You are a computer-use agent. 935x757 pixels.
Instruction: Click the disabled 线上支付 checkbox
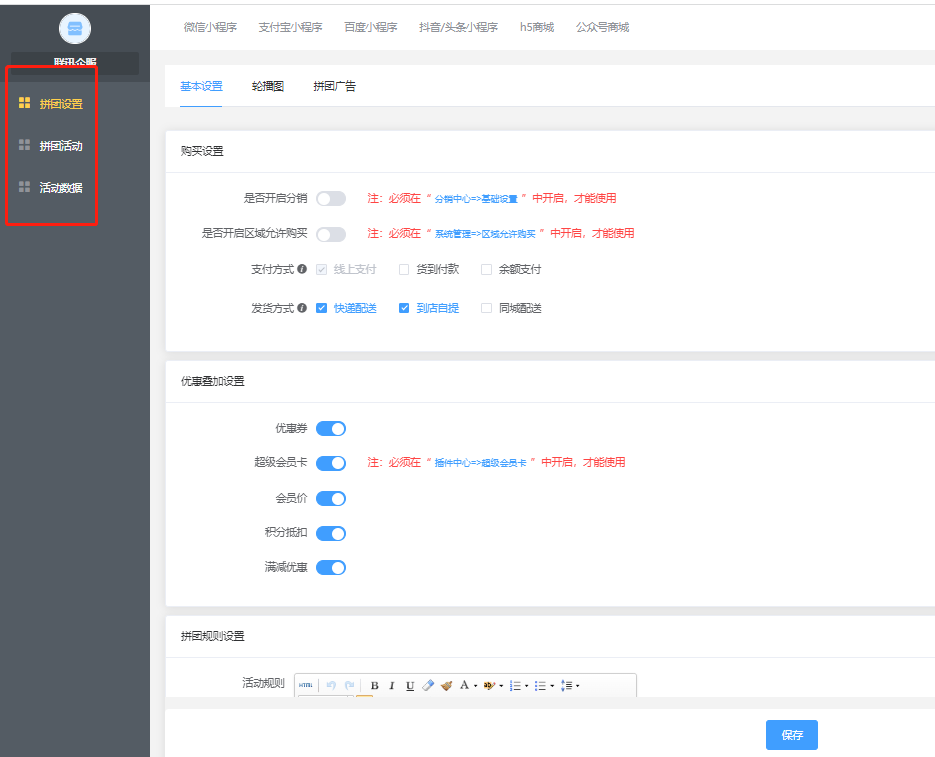point(321,270)
